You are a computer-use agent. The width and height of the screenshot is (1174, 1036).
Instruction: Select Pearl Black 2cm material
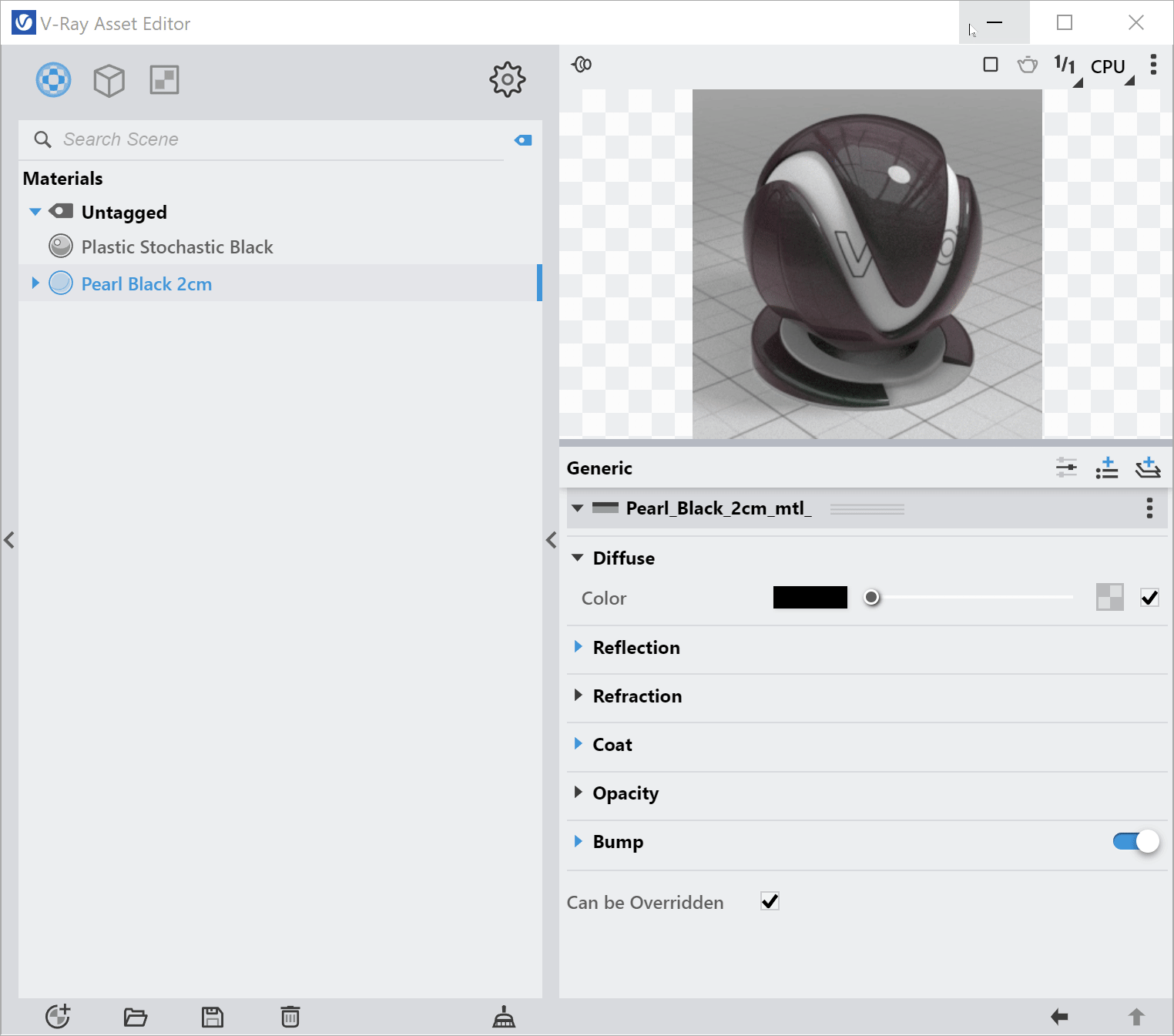(146, 284)
